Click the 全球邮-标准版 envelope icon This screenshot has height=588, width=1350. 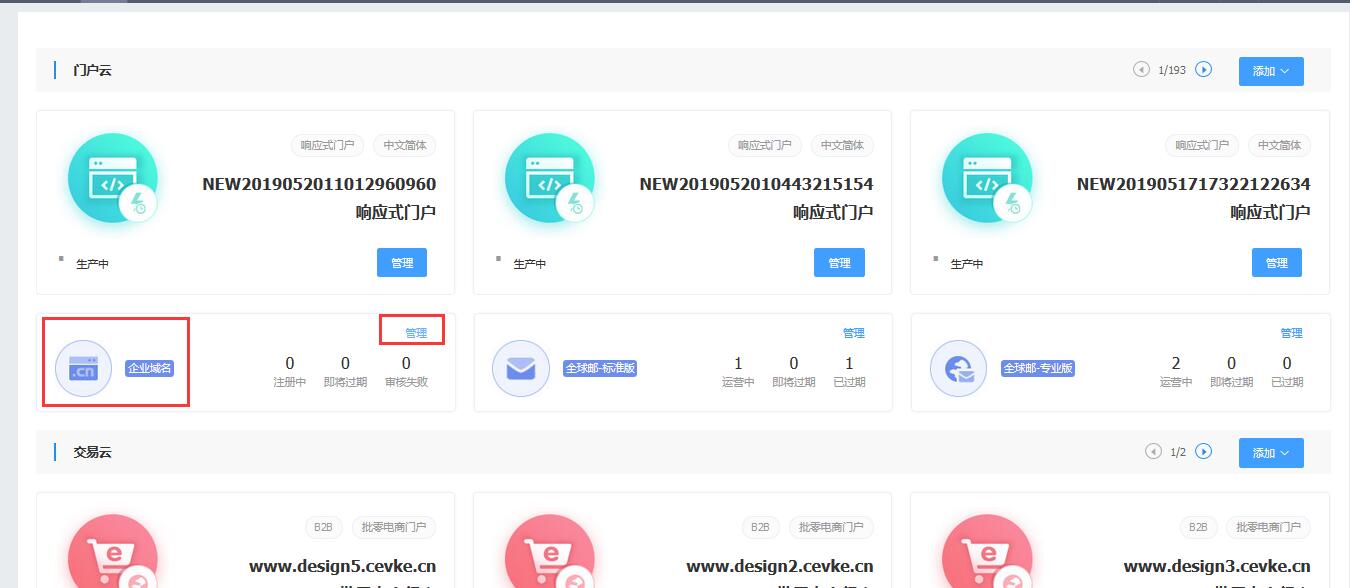point(520,368)
